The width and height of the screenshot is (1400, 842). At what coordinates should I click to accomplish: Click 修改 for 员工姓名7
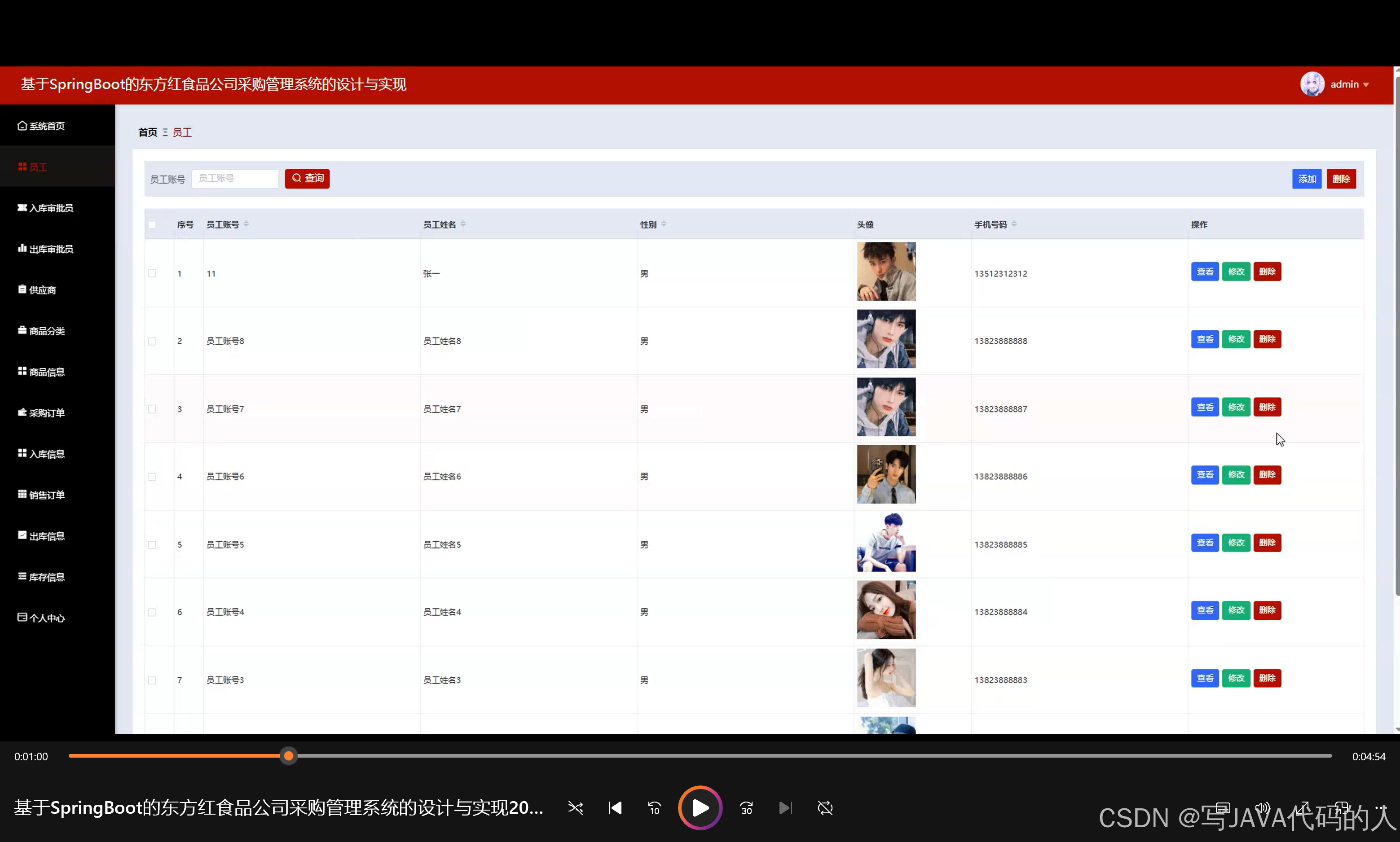coord(1236,407)
